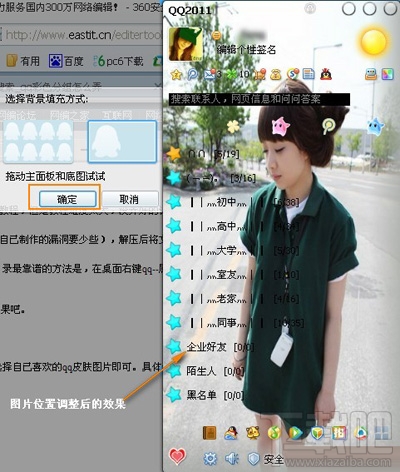Expand the 大学 contact group

tap(236, 250)
